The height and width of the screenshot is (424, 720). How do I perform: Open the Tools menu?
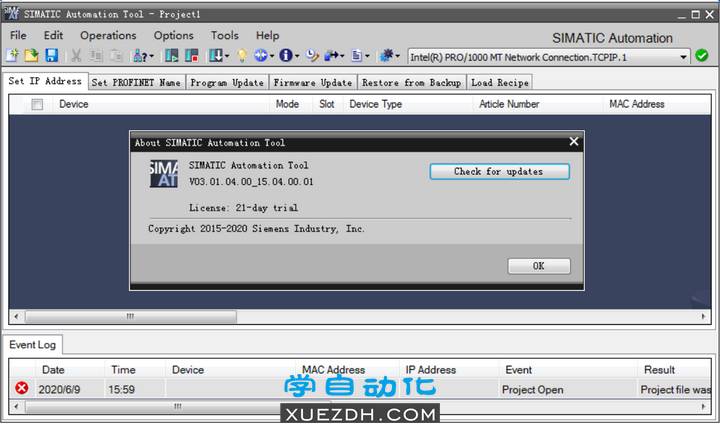(x=225, y=35)
